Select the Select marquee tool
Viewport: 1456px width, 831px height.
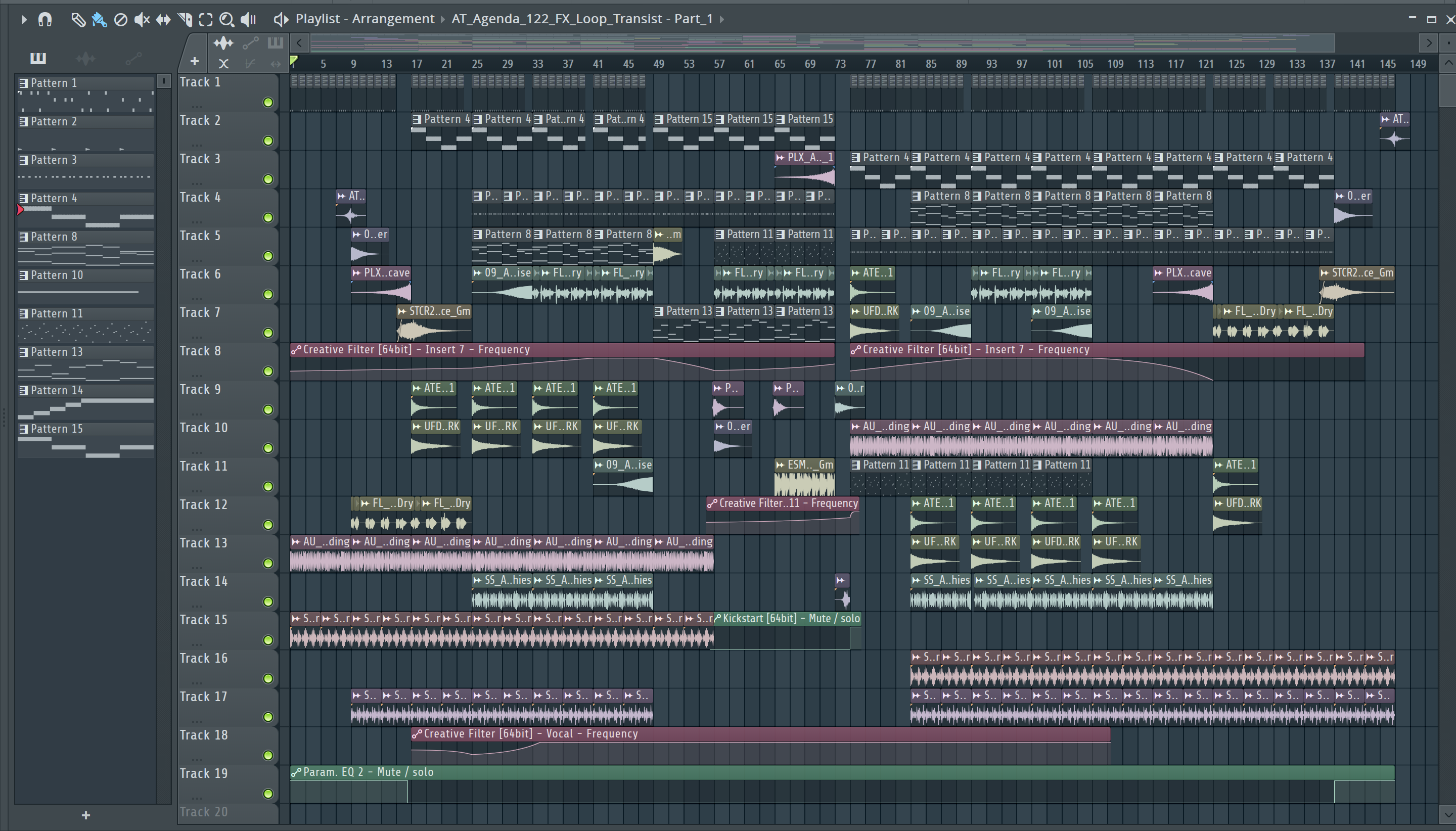[x=205, y=20]
